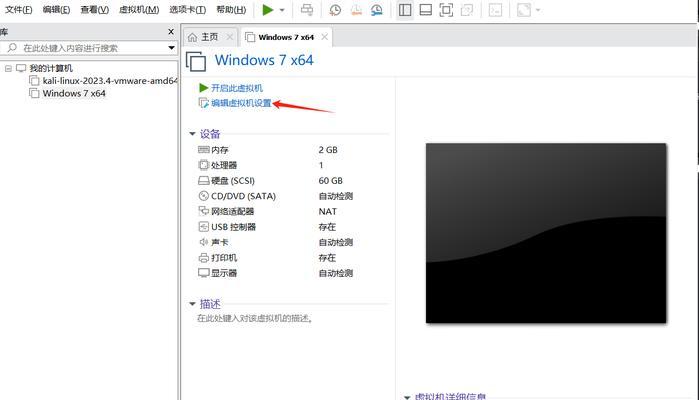Click the processor icon
The height and width of the screenshot is (400, 699).
tap(204, 165)
